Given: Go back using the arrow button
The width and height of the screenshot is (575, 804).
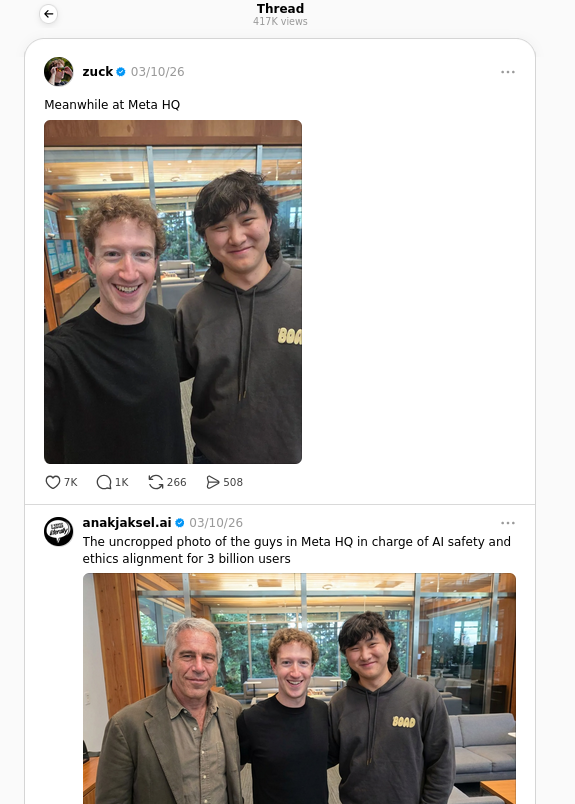Looking at the screenshot, I should point(49,14).
